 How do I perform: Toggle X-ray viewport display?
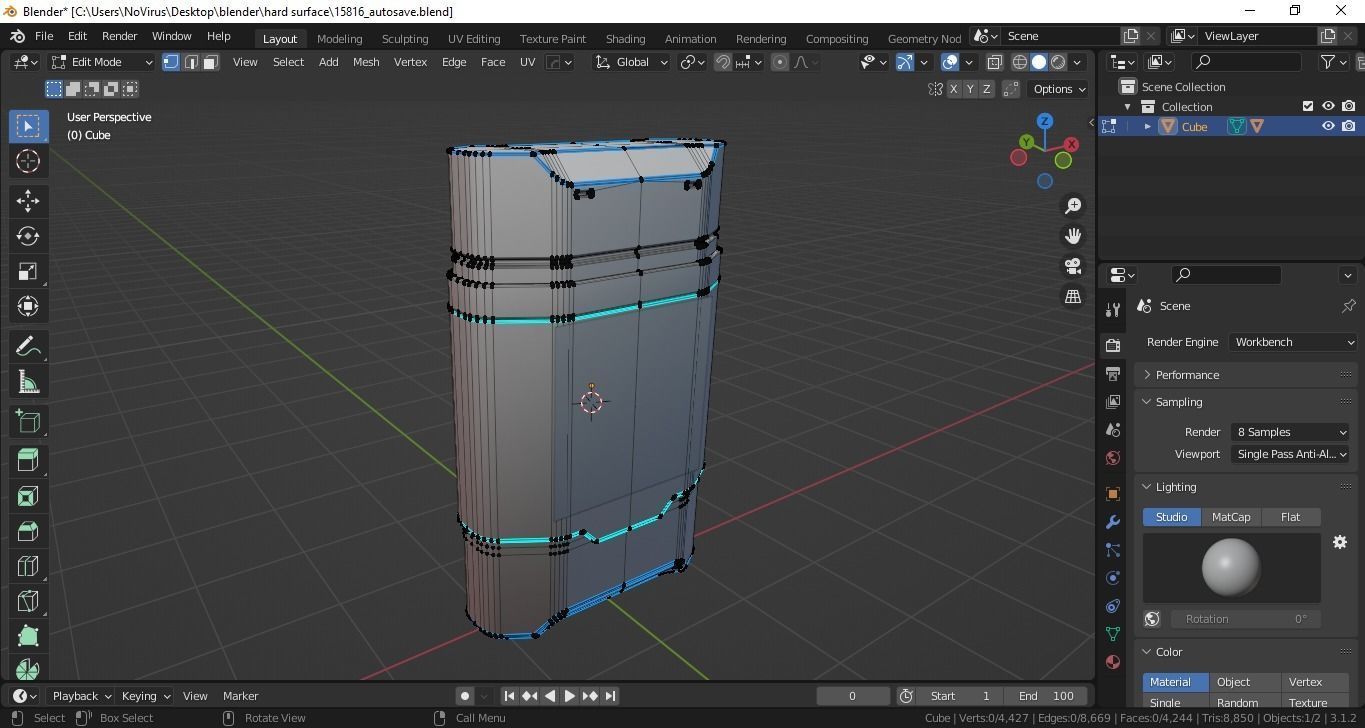click(994, 62)
